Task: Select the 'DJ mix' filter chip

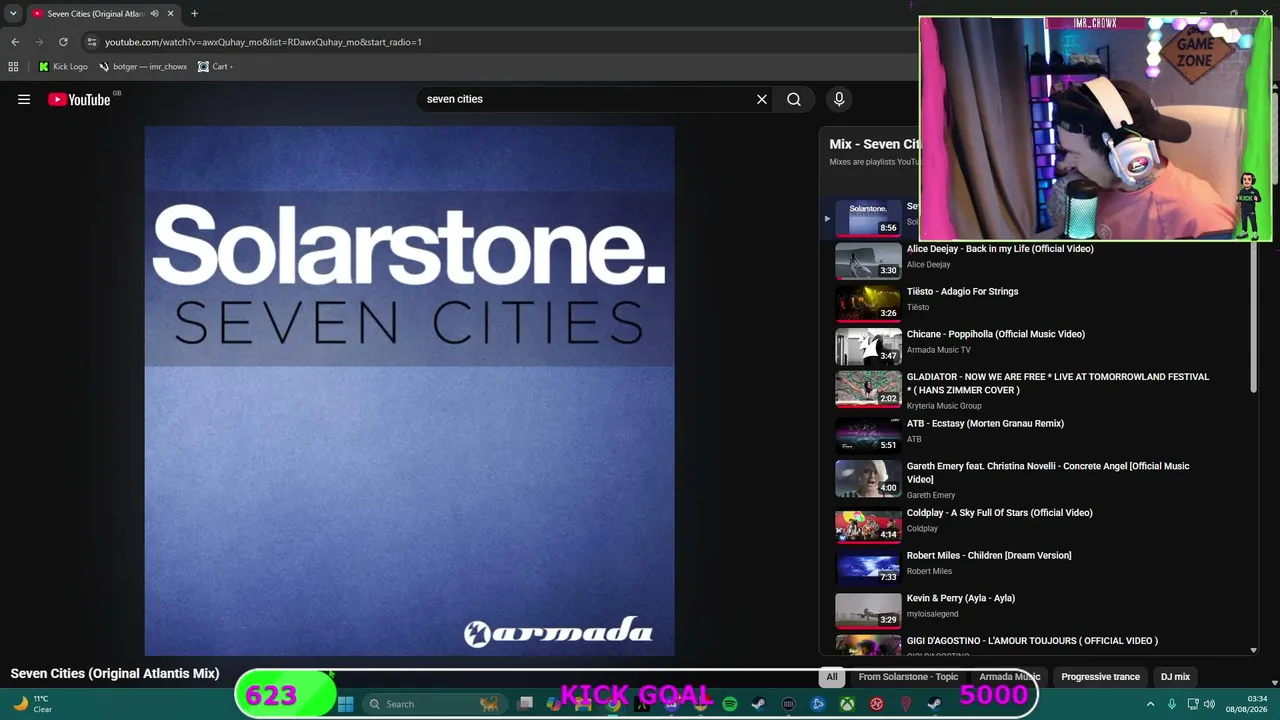Action: (x=1175, y=677)
